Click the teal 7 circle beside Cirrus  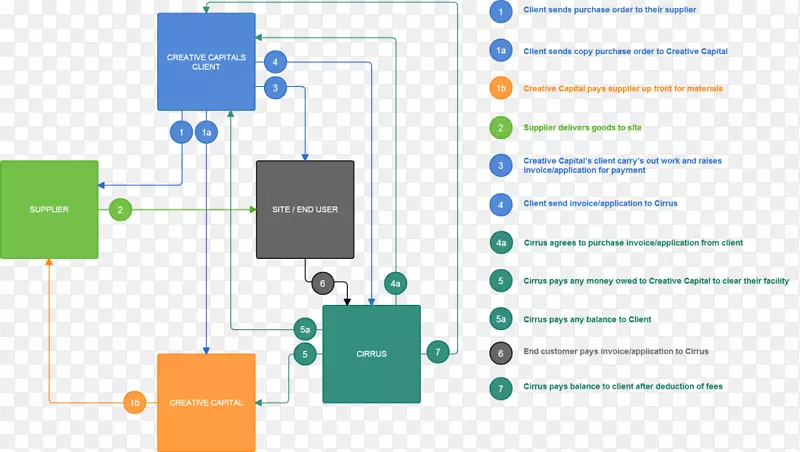(438, 351)
